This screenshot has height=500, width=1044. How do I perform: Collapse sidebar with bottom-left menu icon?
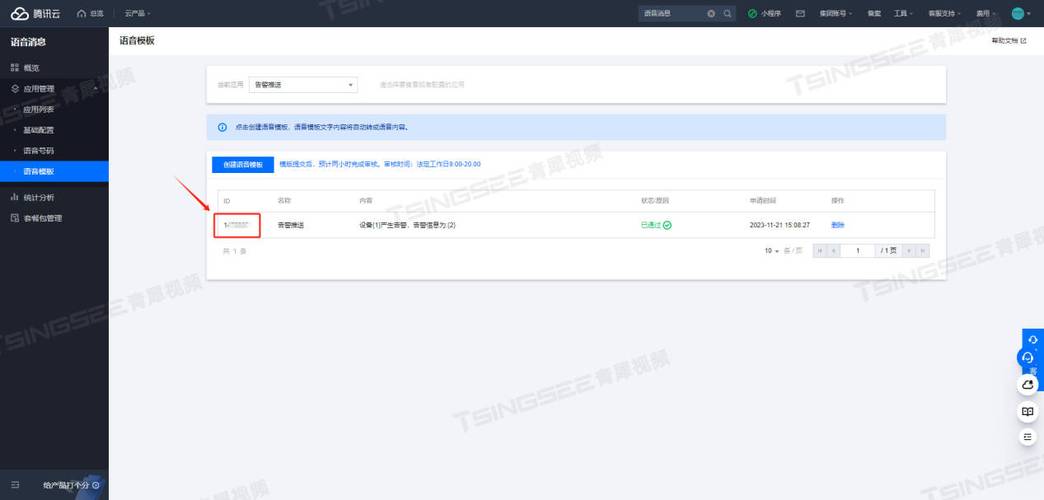click(x=15, y=485)
